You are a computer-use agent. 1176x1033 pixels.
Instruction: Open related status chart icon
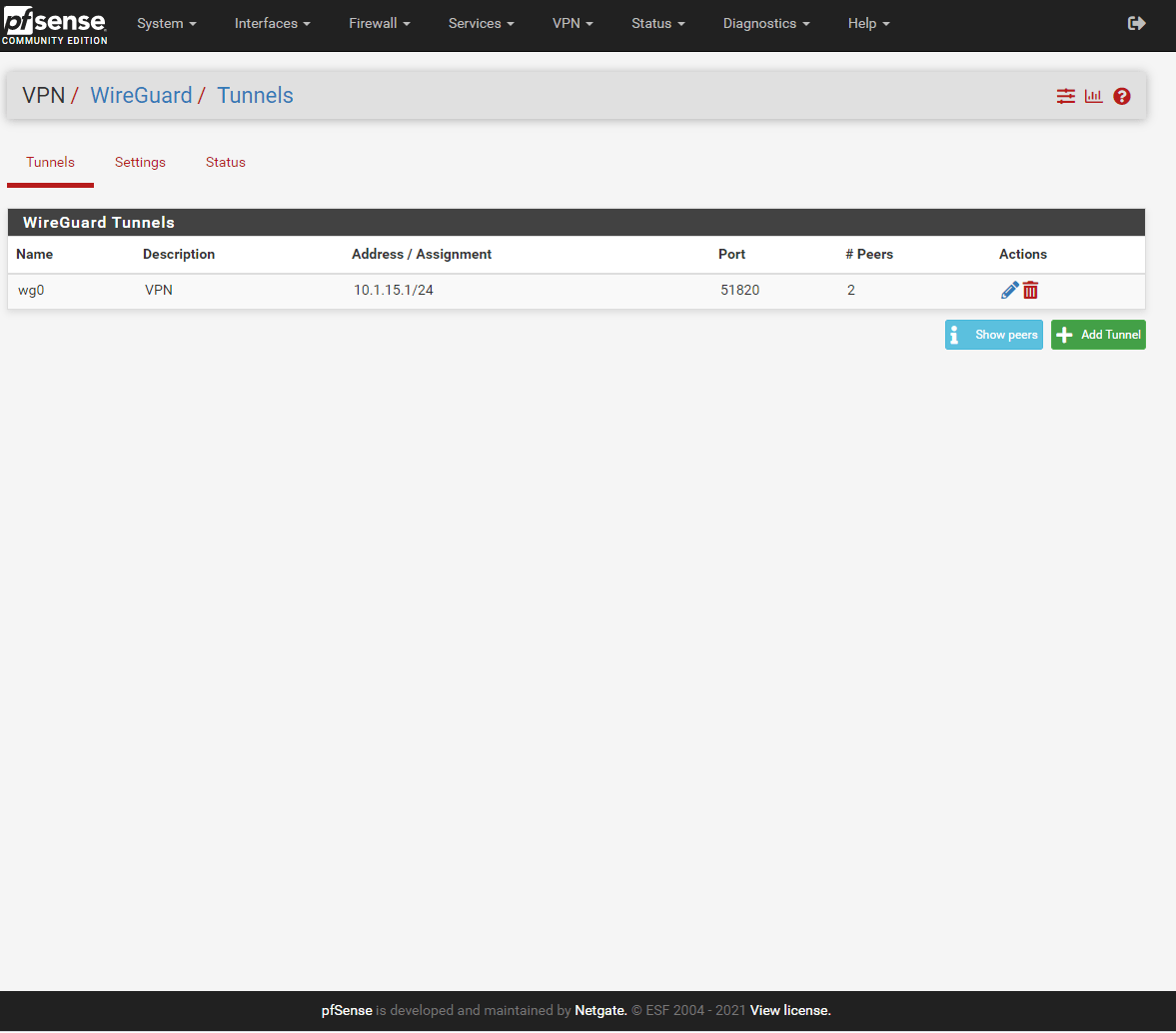coord(1094,96)
